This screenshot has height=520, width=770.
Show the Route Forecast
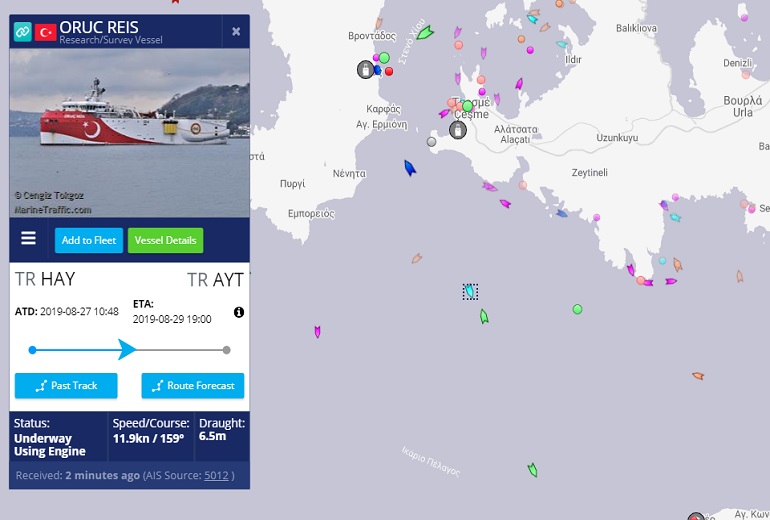(193, 385)
